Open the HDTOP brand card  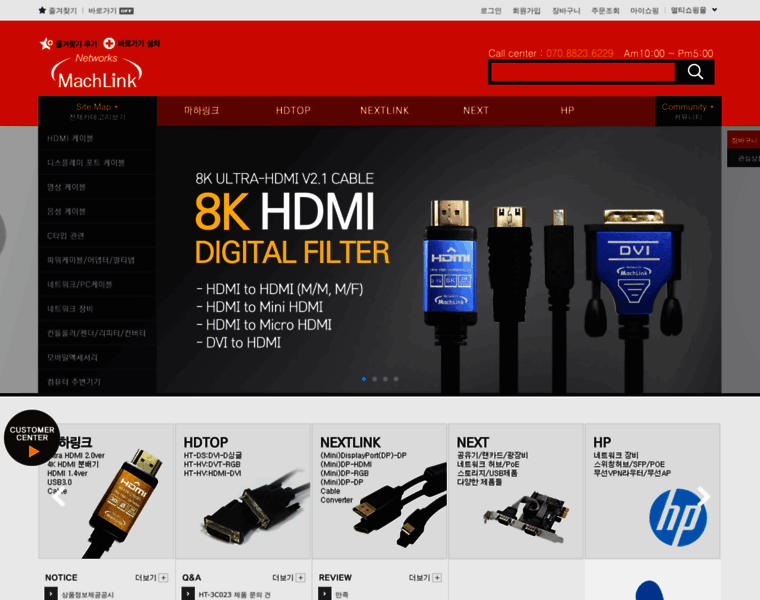pyautogui.click(x=242, y=491)
